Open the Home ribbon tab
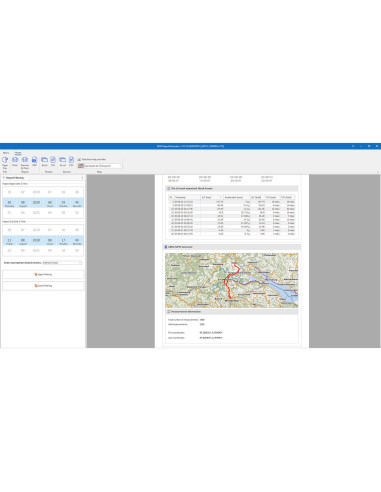Viewport: 381px width, 492px height. (18, 153)
